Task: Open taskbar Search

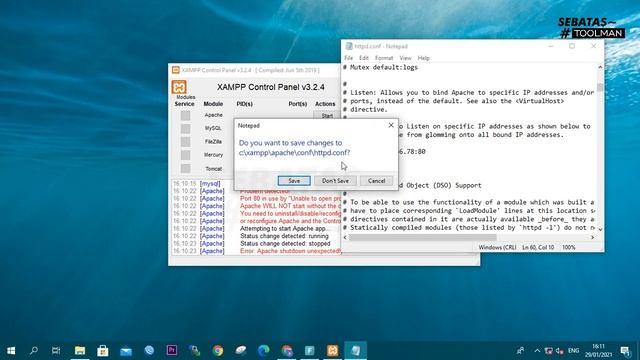Action: pos(34,350)
